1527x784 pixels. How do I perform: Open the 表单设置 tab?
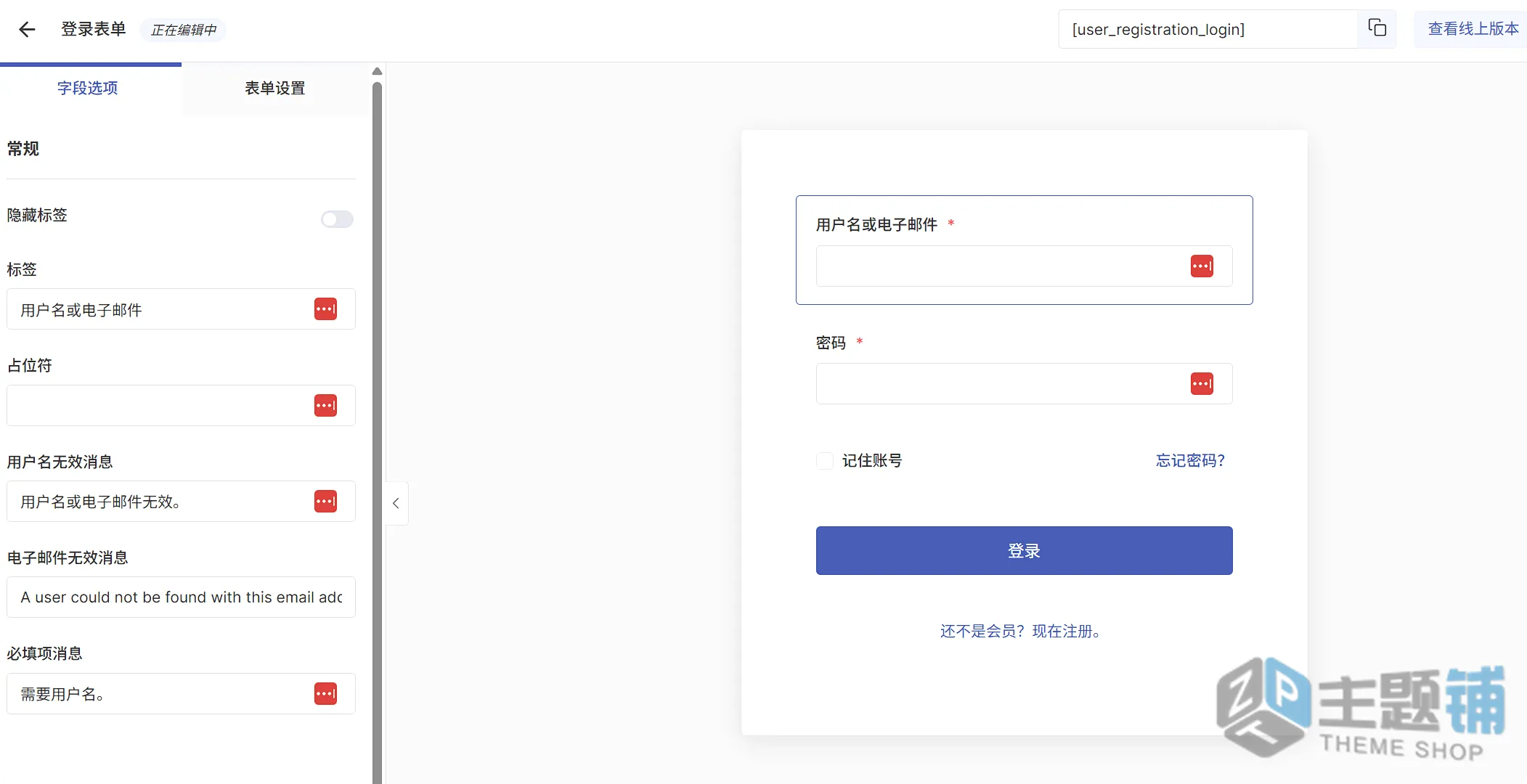tap(275, 88)
